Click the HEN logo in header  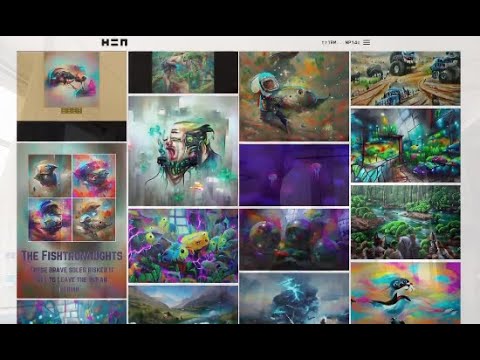pos(114,42)
